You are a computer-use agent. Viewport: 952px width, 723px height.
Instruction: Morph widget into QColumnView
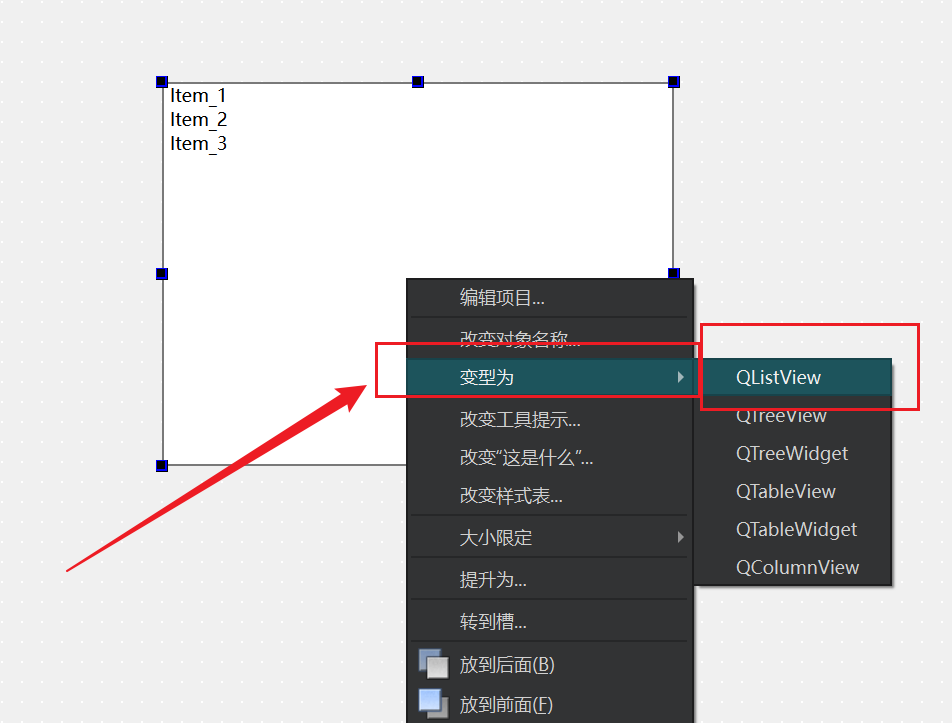click(x=797, y=567)
